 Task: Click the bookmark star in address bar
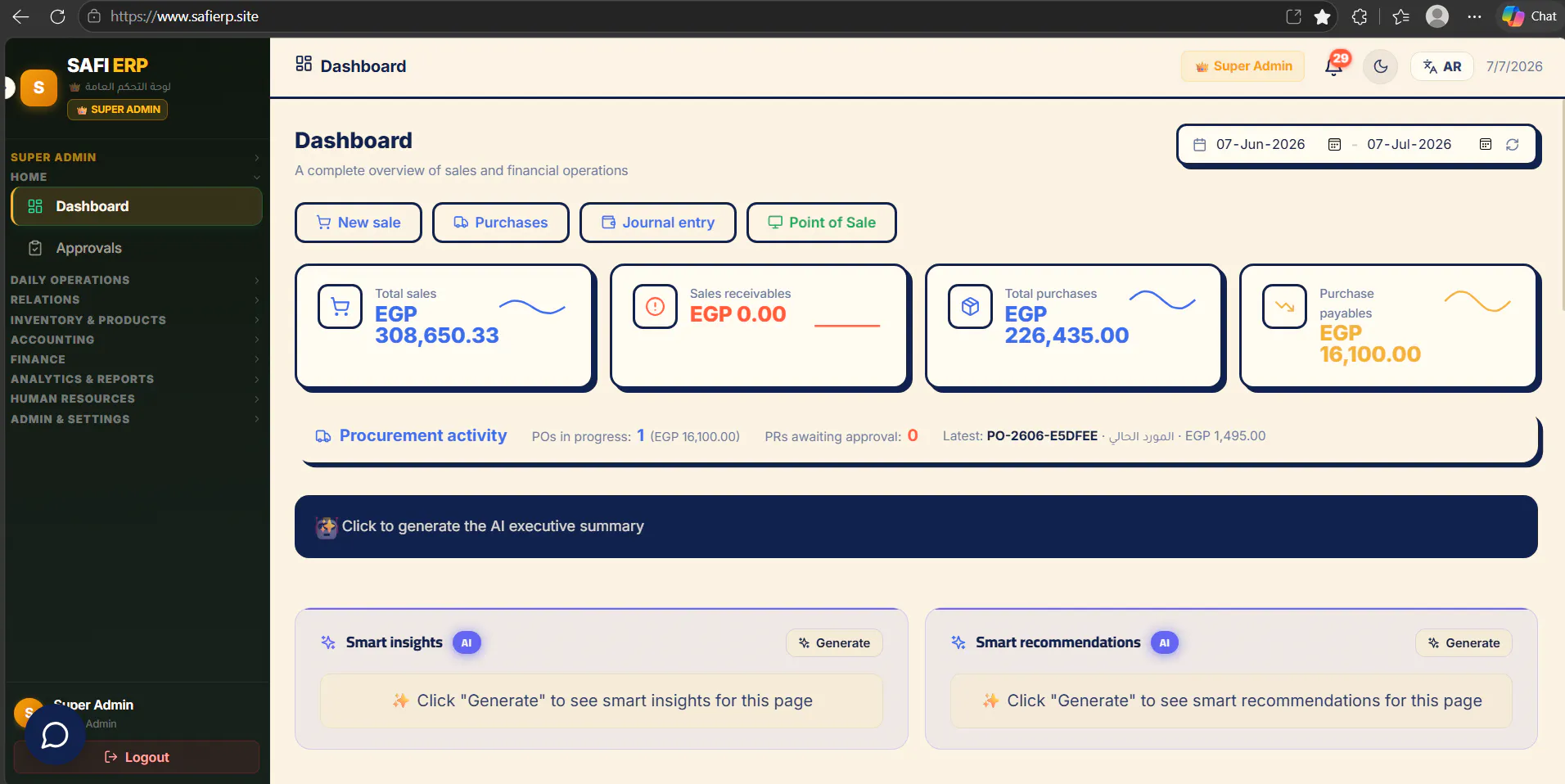pos(1322,16)
